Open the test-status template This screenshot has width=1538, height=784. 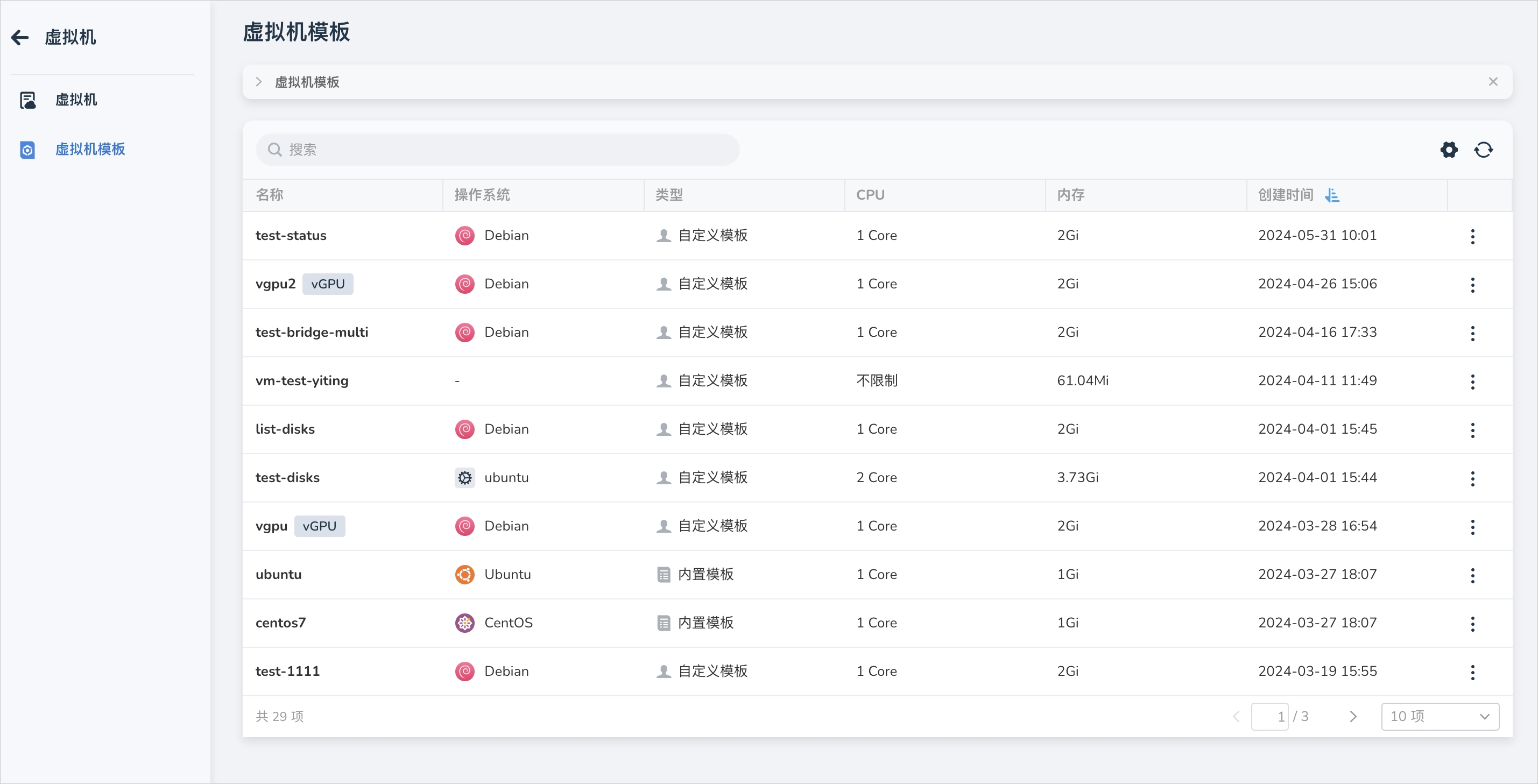coord(291,235)
